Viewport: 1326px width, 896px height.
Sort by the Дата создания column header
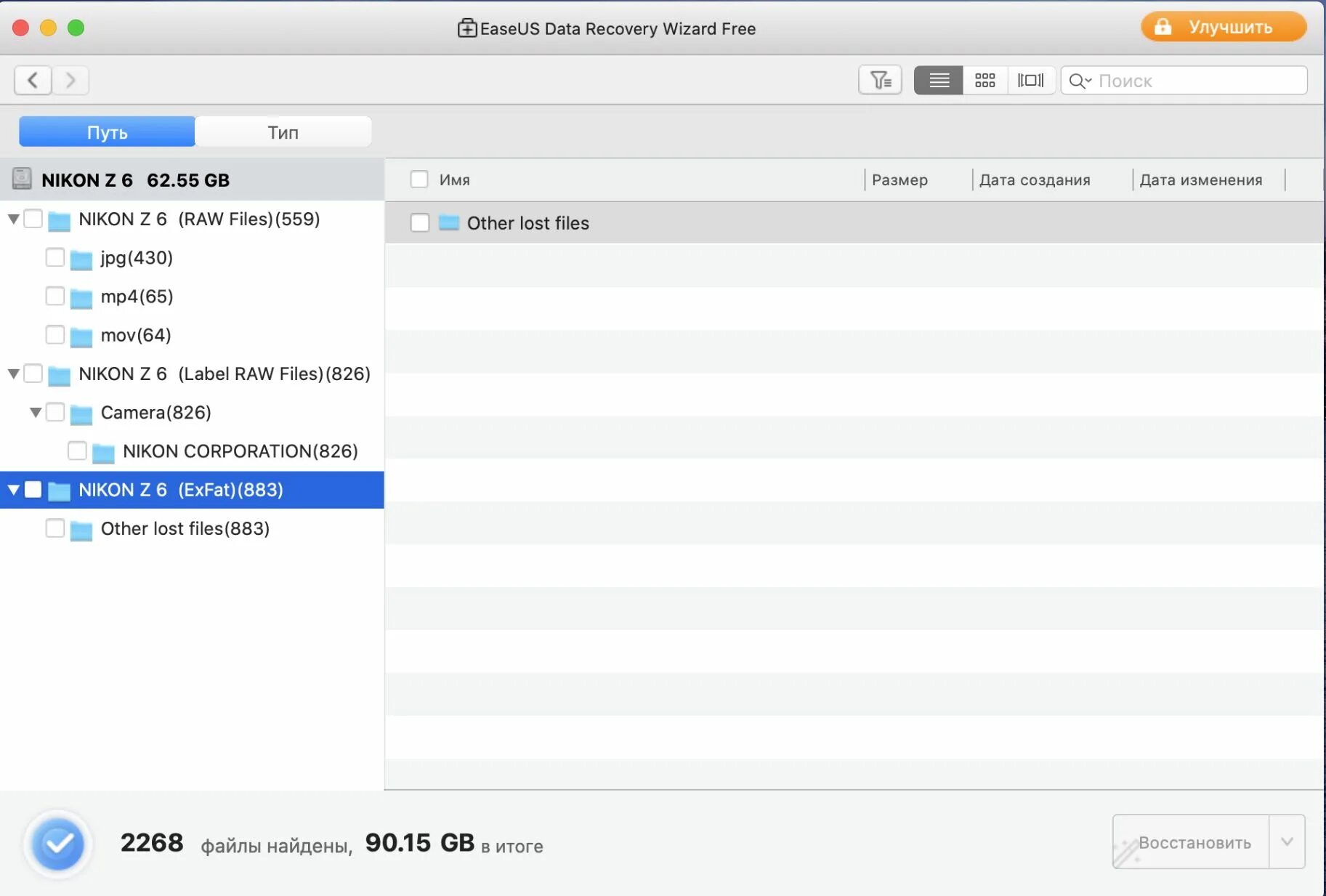(x=1035, y=179)
